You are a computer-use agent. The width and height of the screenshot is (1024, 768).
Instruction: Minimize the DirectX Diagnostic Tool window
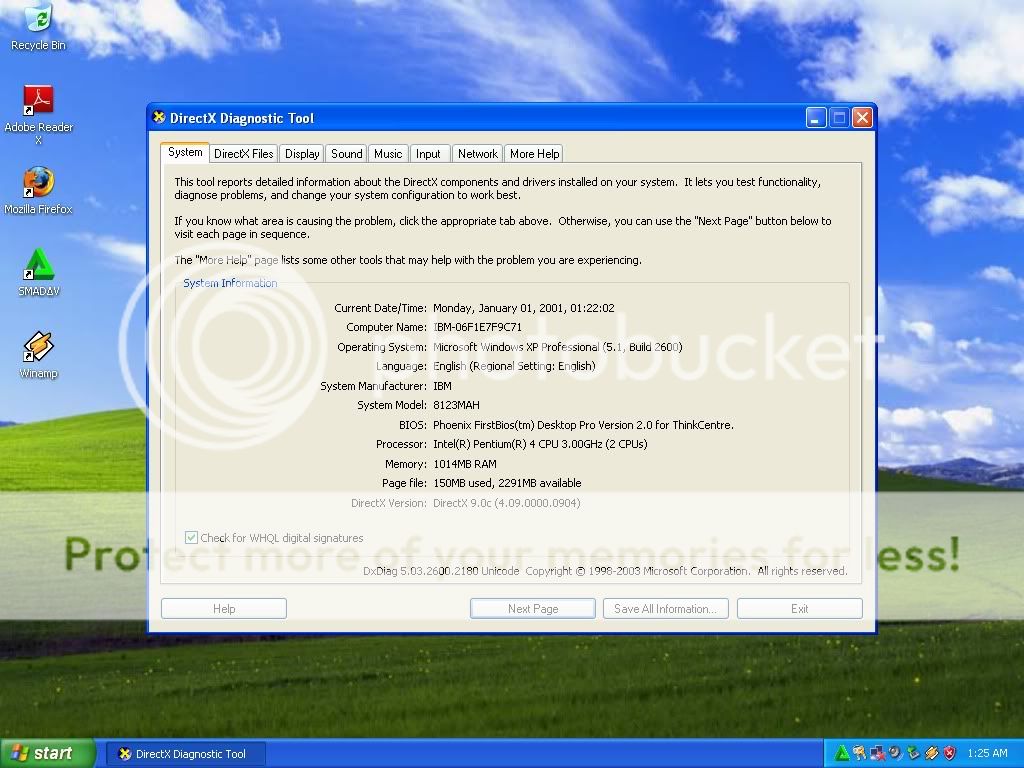pyautogui.click(x=816, y=118)
